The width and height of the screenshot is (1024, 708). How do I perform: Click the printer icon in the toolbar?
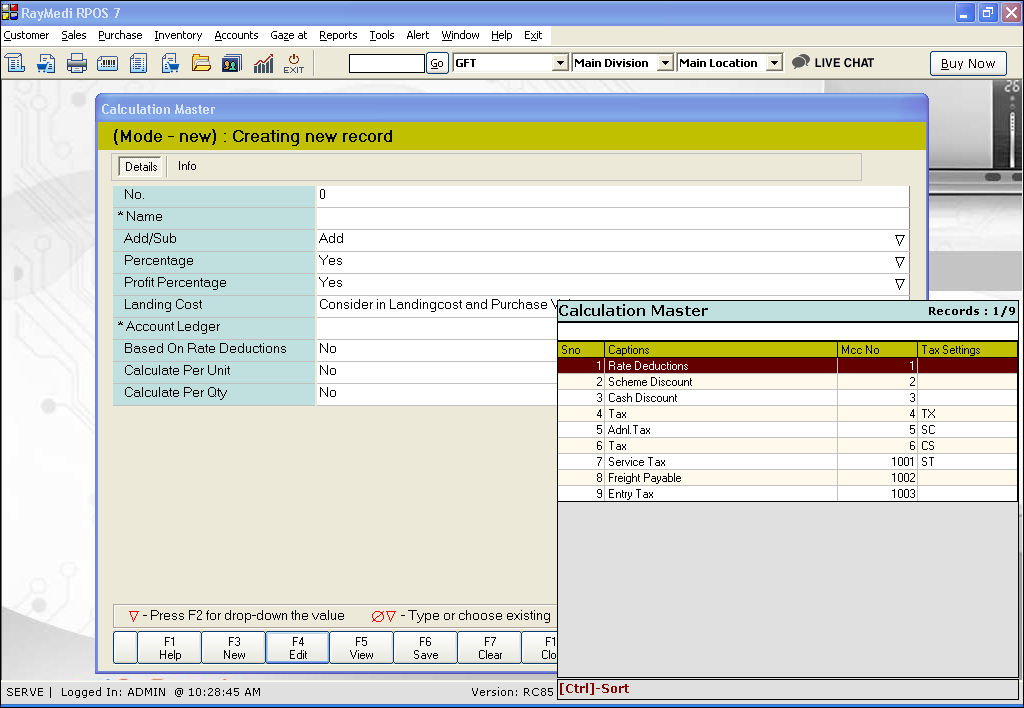pos(77,63)
